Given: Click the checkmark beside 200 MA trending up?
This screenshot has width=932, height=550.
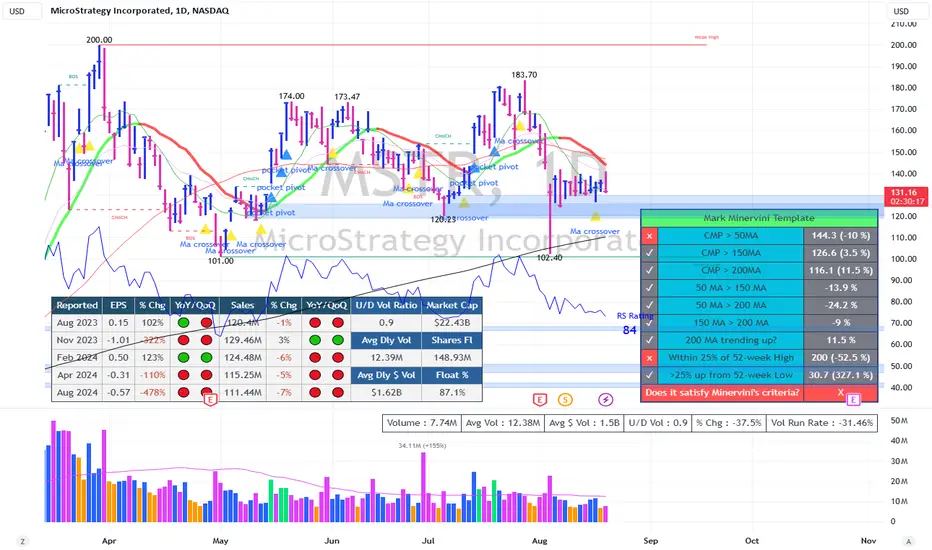Looking at the screenshot, I should [x=649, y=340].
